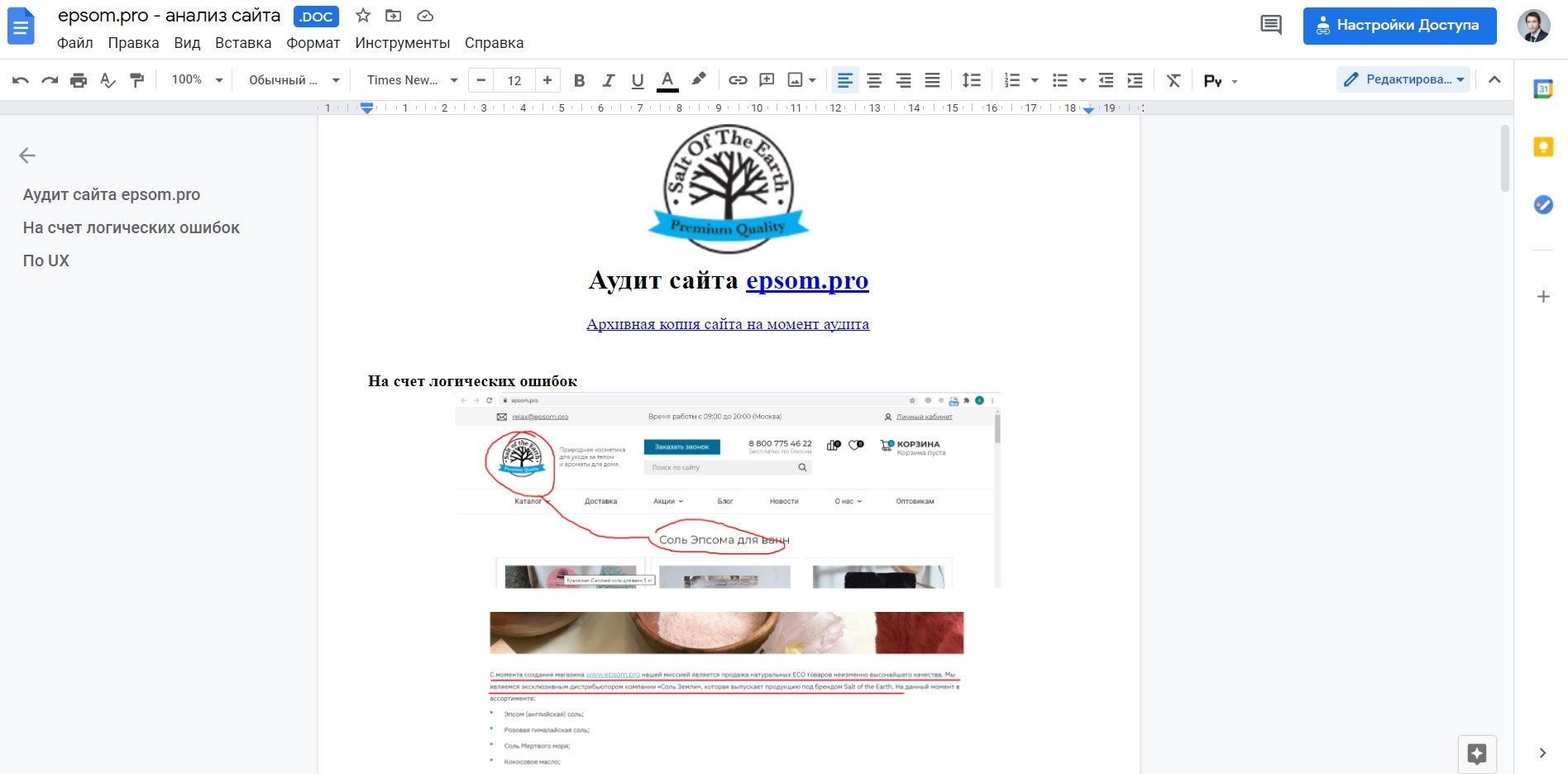This screenshot has height=774, width=1568.
Task: Align text left
Action: coord(845,80)
